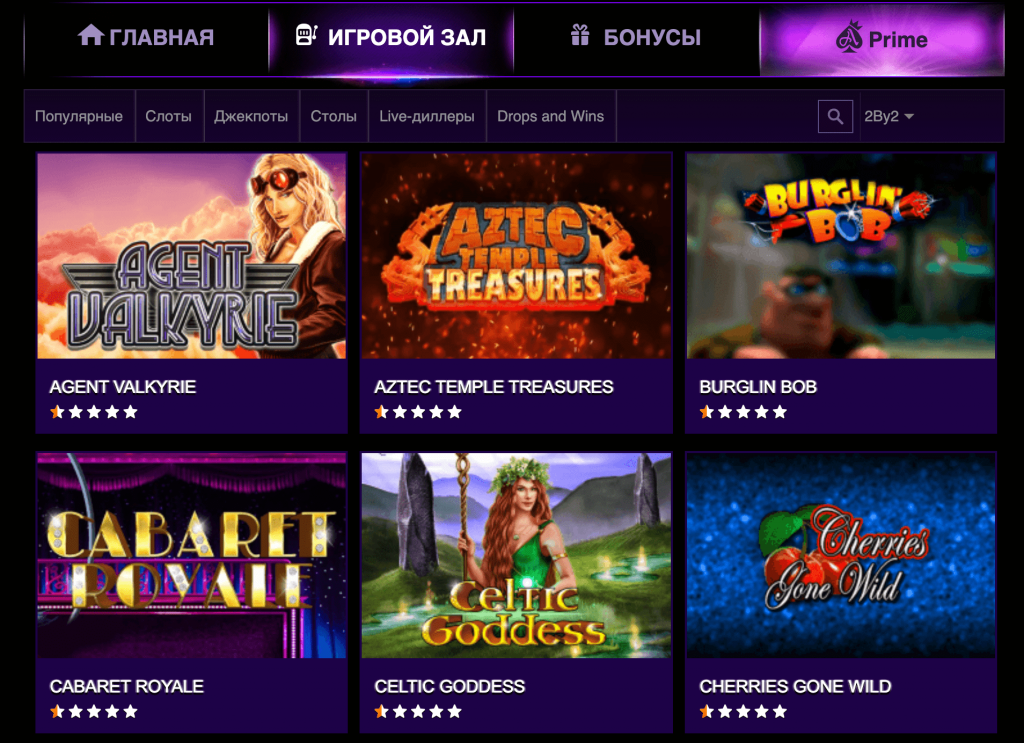
Task: Click the spade ace Prime logo icon
Action: click(x=849, y=37)
